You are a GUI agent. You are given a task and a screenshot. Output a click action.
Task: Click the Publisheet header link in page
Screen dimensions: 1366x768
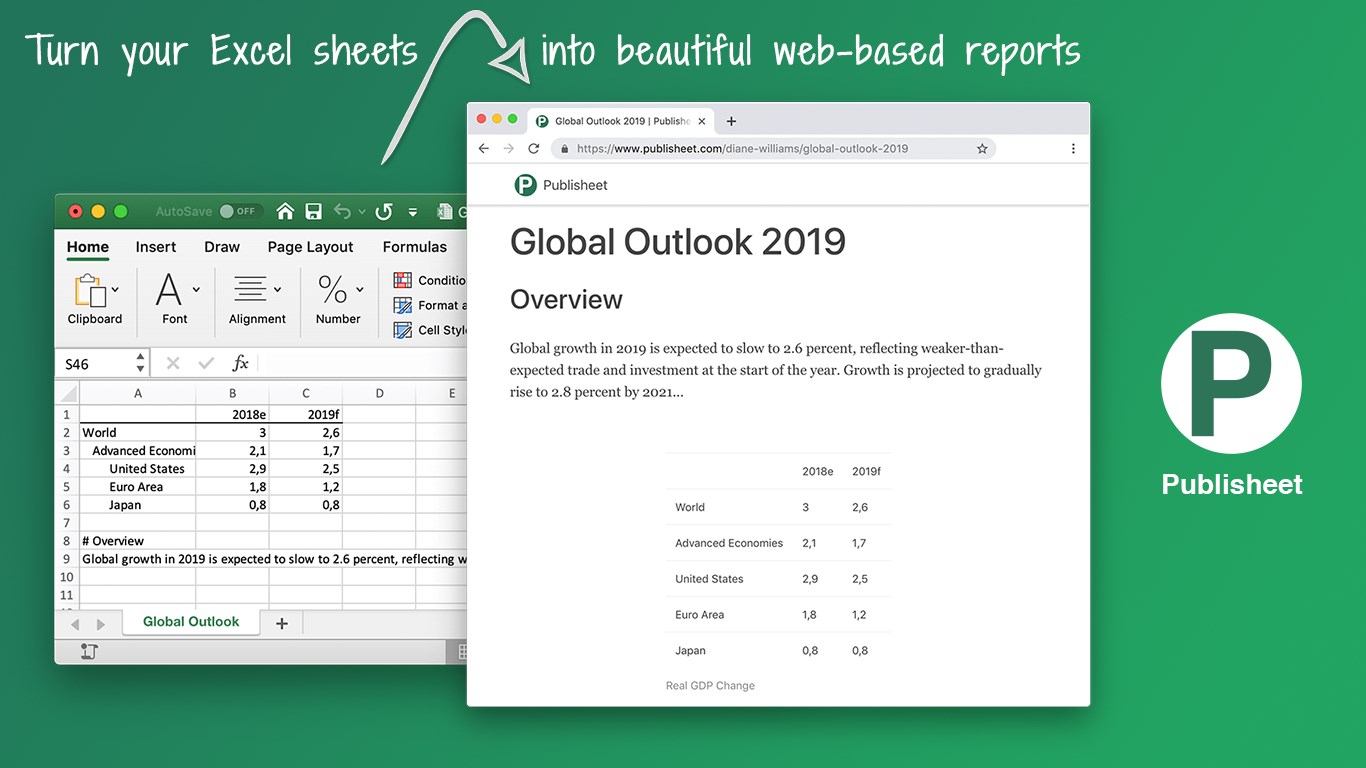(575, 185)
